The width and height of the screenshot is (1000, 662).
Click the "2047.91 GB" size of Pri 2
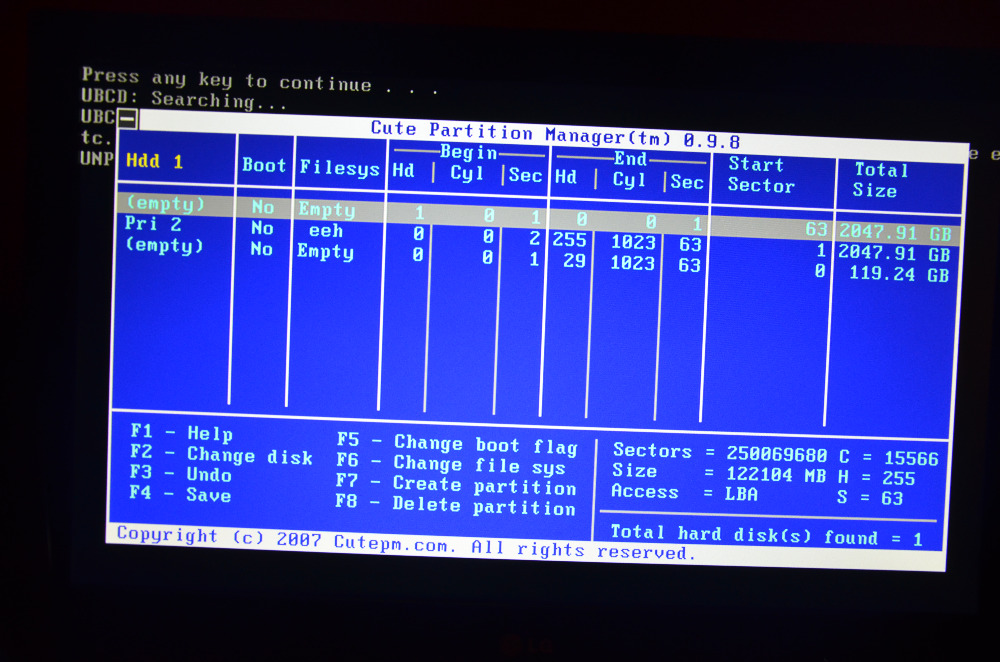pos(893,253)
